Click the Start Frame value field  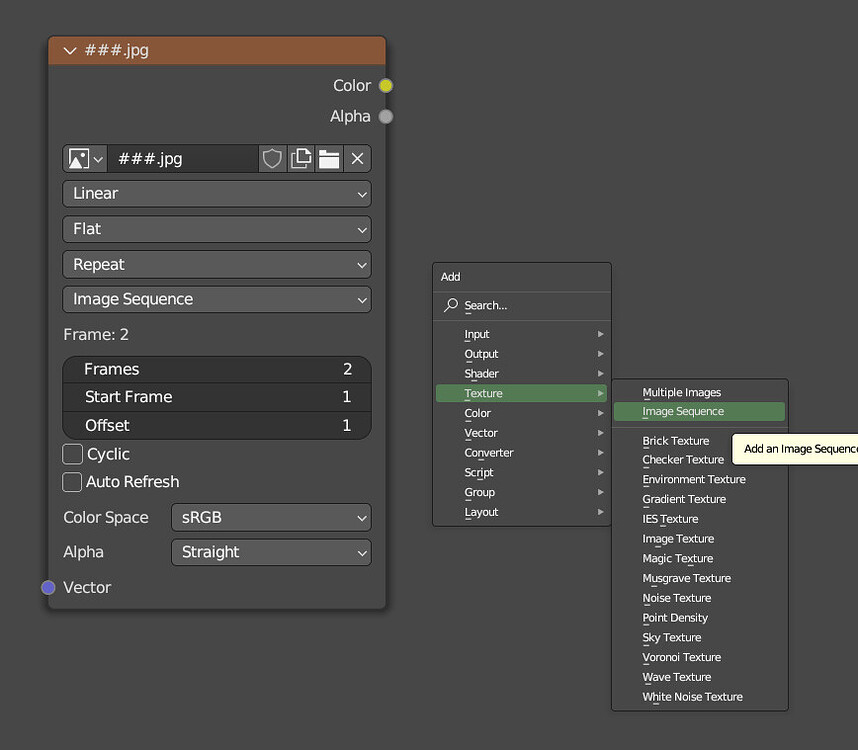tap(217, 397)
